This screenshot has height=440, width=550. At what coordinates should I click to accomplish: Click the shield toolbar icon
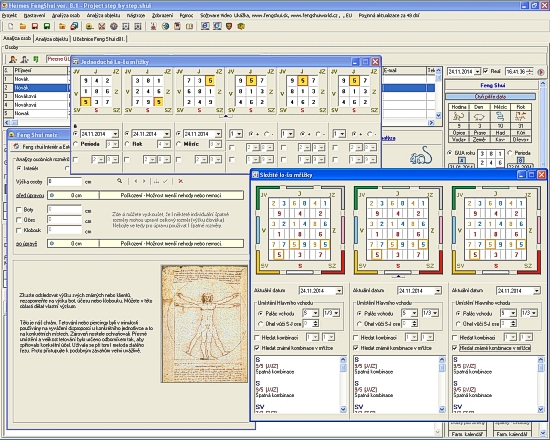click(x=229, y=26)
